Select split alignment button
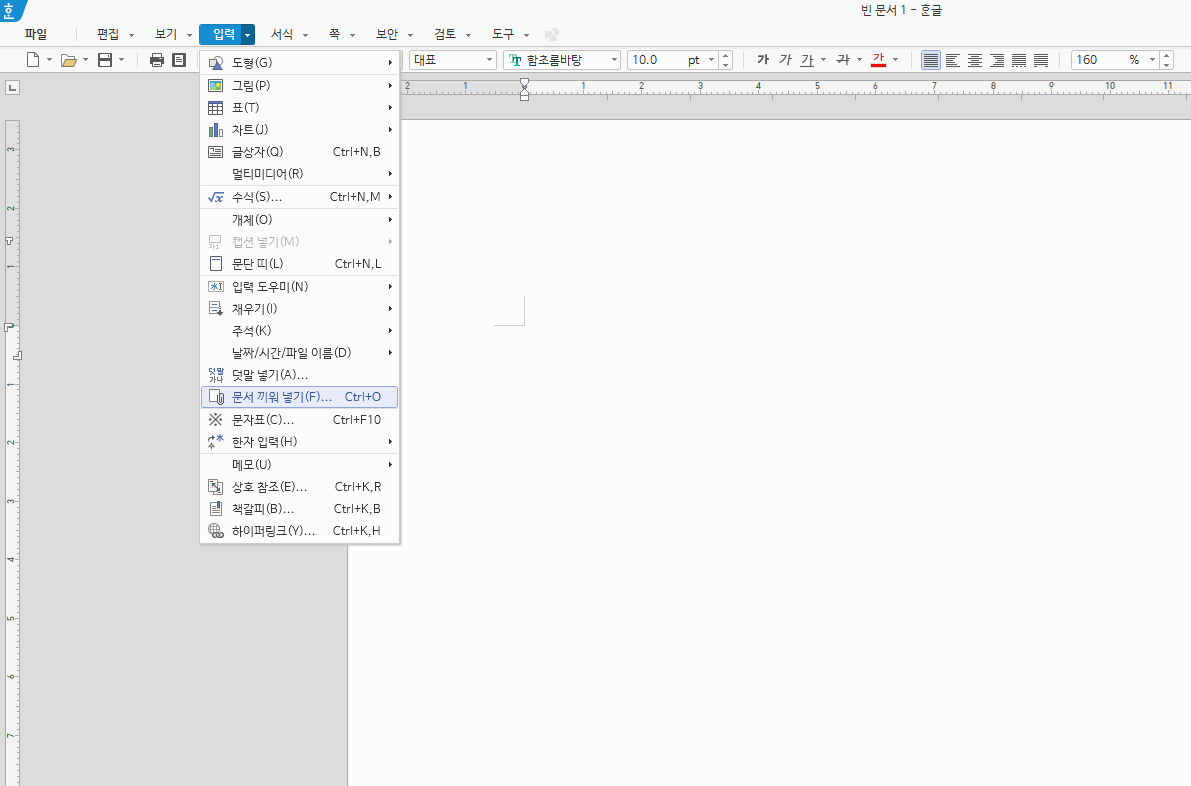The height and width of the screenshot is (786, 1191). [x=1041, y=60]
